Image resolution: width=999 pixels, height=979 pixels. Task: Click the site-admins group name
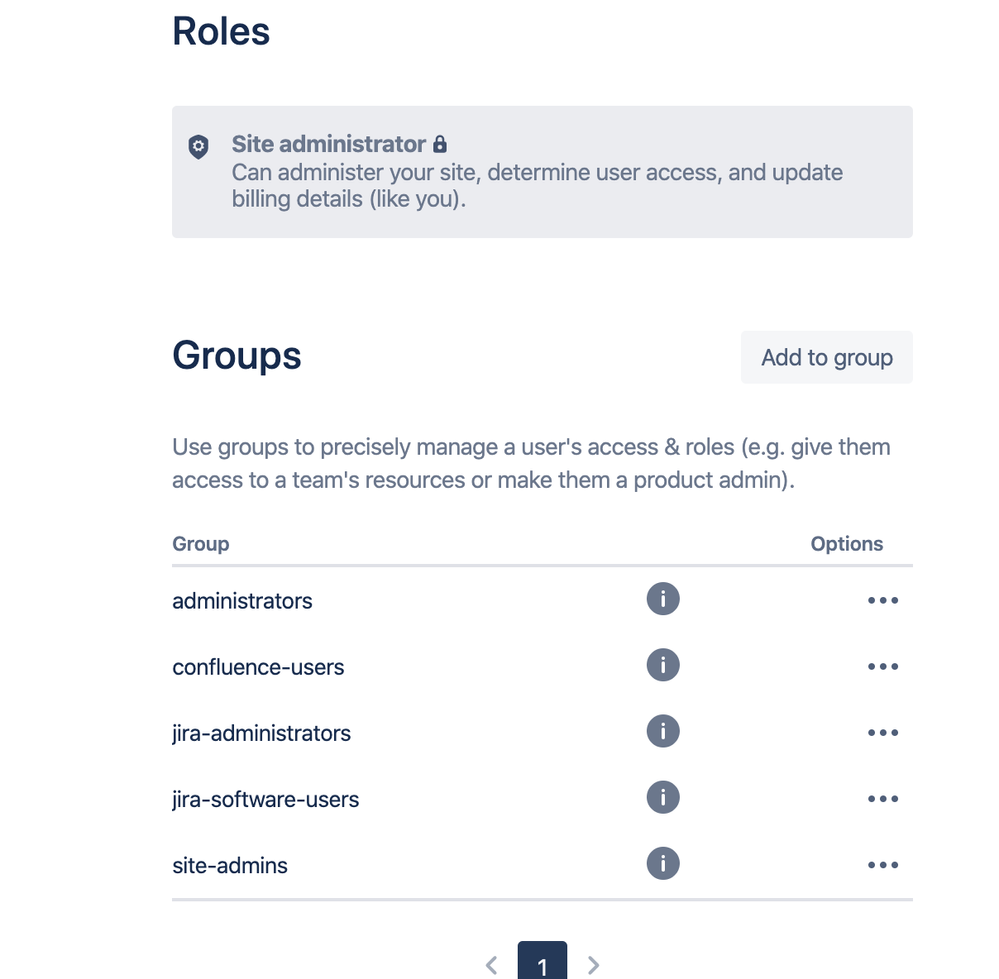(229, 866)
